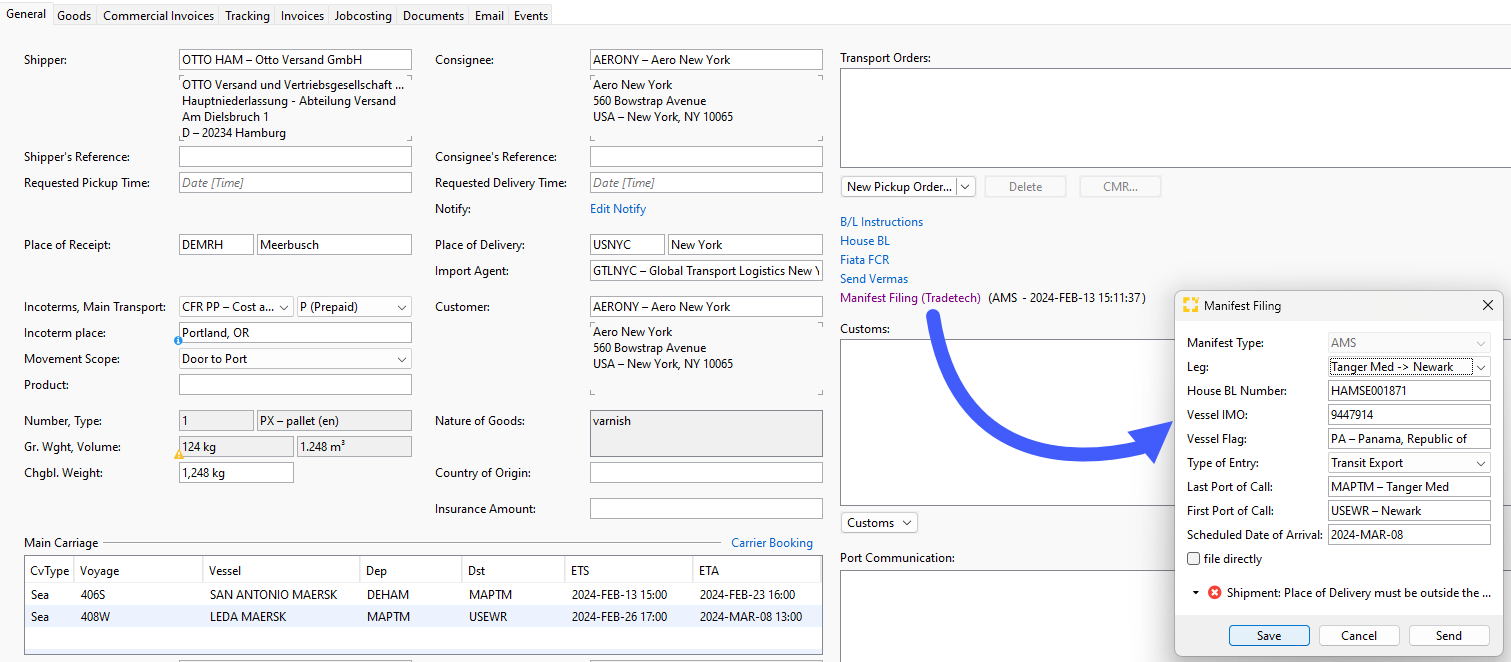Click the New Pickup Order button

[899, 187]
